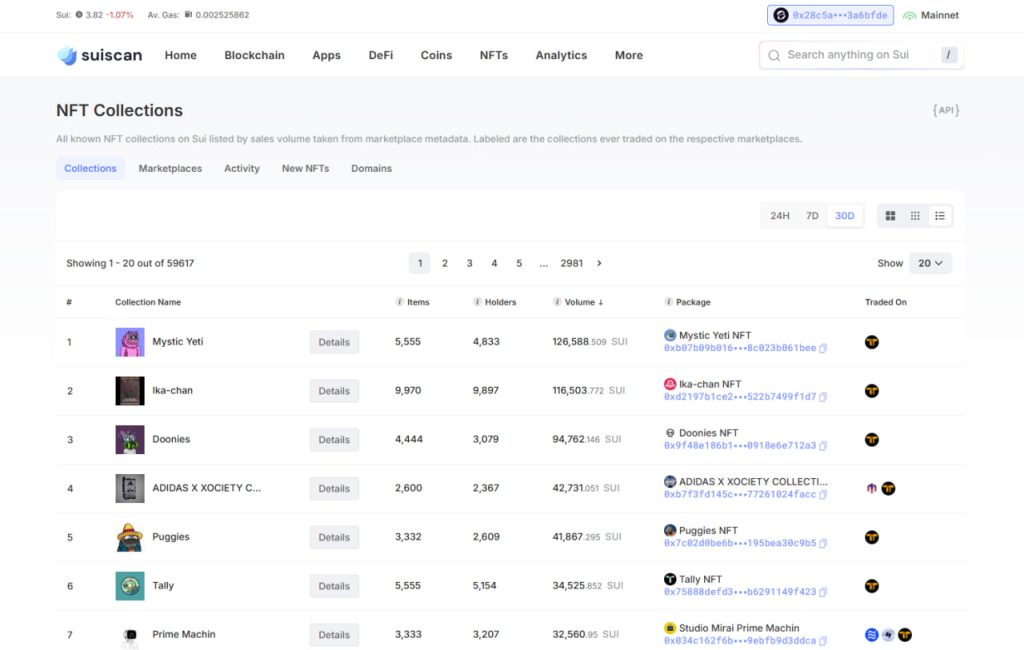
Task: Click the suiscan logo
Action: pos(100,55)
